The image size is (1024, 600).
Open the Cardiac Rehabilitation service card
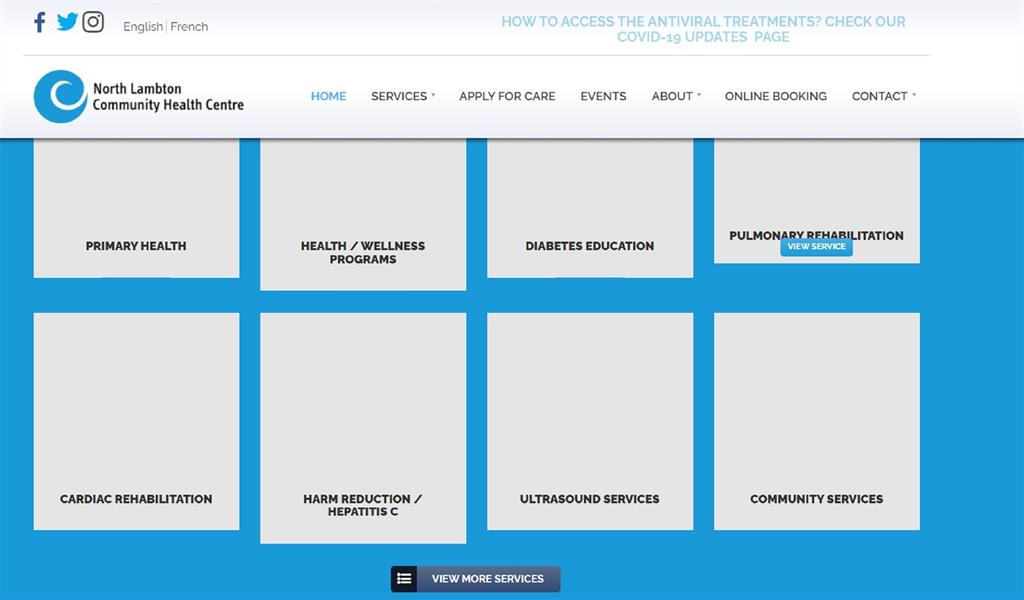136,421
